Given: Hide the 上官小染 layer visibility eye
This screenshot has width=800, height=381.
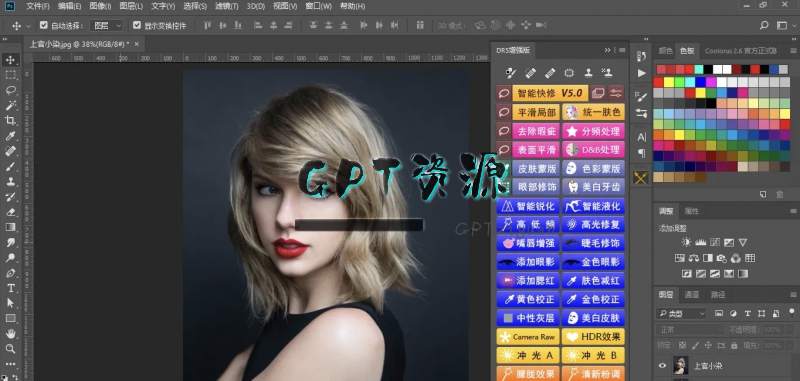Looking at the screenshot, I should point(663,365).
